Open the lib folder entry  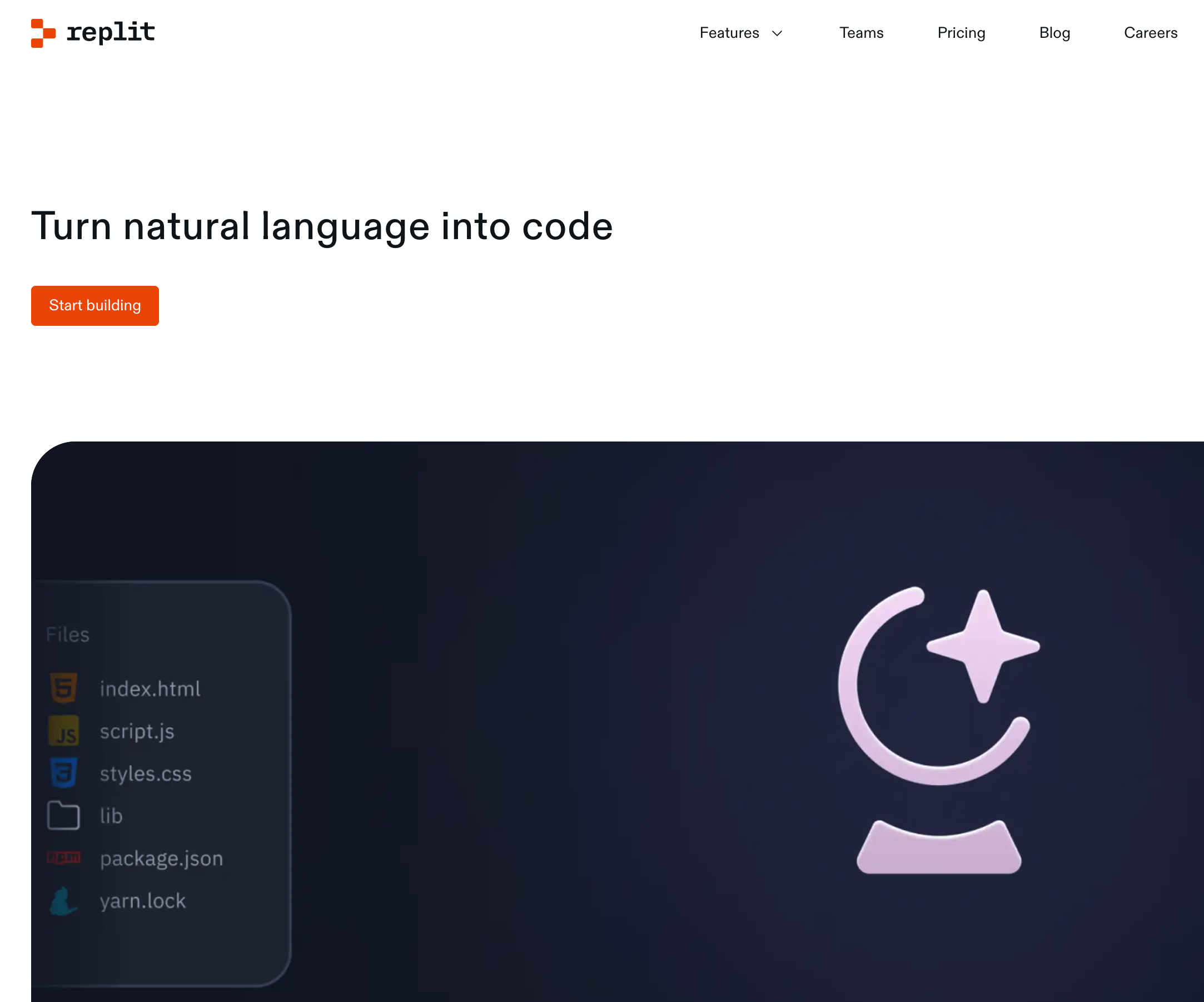point(111,816)
